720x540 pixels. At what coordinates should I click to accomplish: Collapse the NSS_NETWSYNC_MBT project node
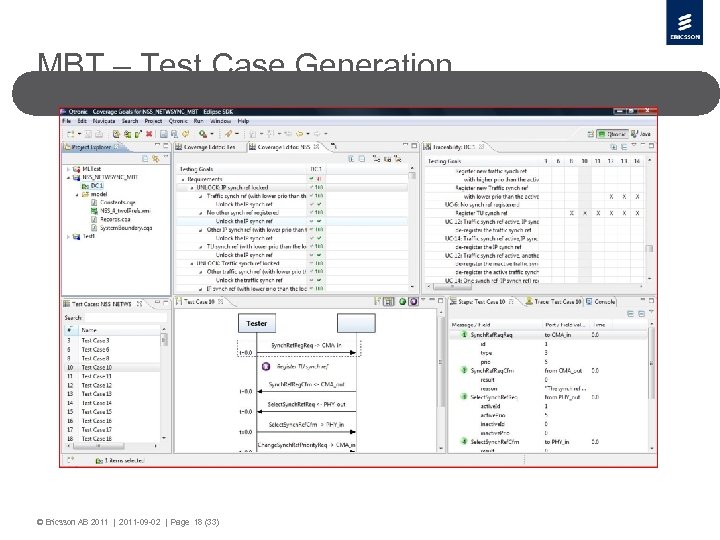click(68, 177)
